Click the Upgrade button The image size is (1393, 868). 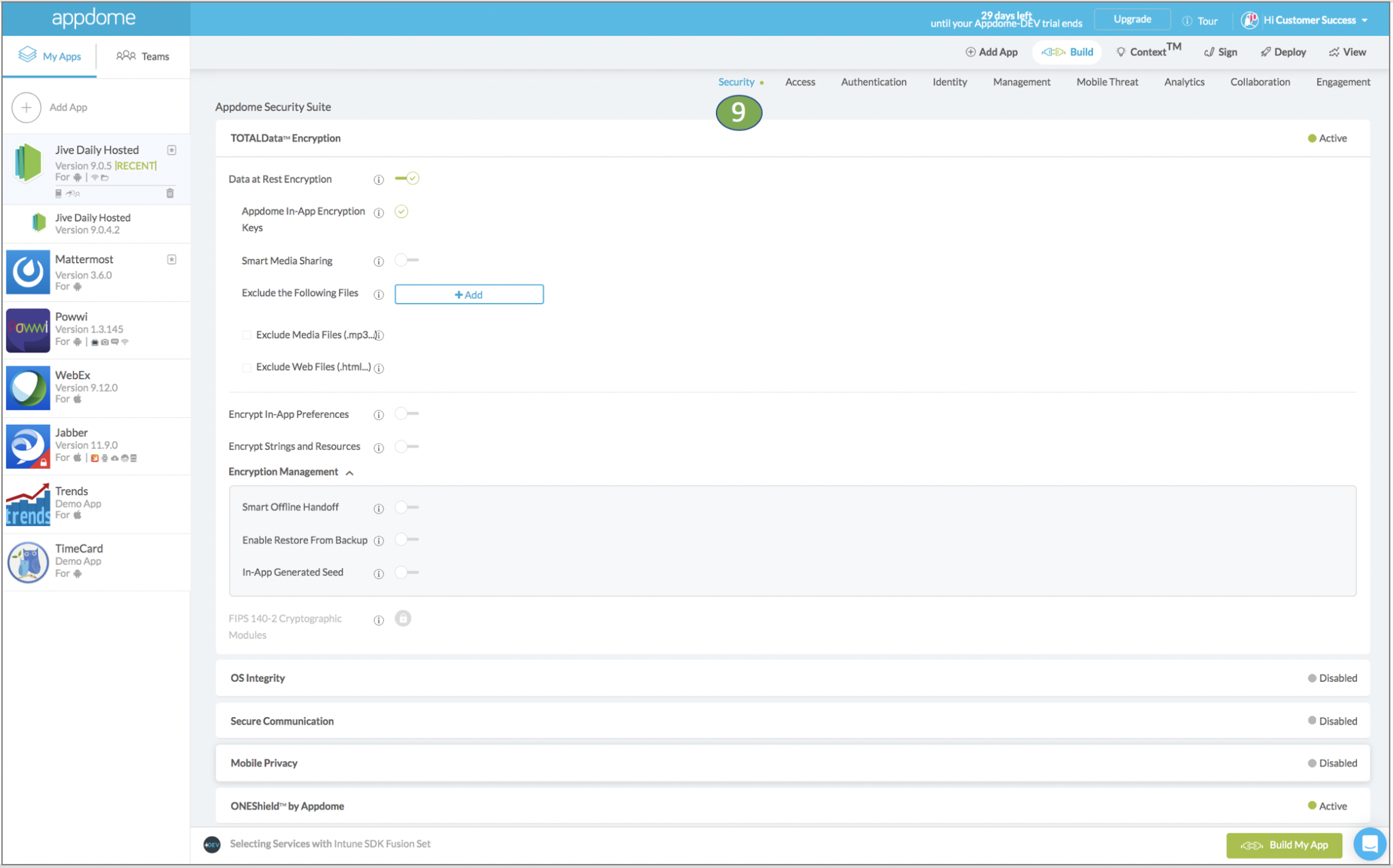pyautogui.click(x=1132, y=20)
